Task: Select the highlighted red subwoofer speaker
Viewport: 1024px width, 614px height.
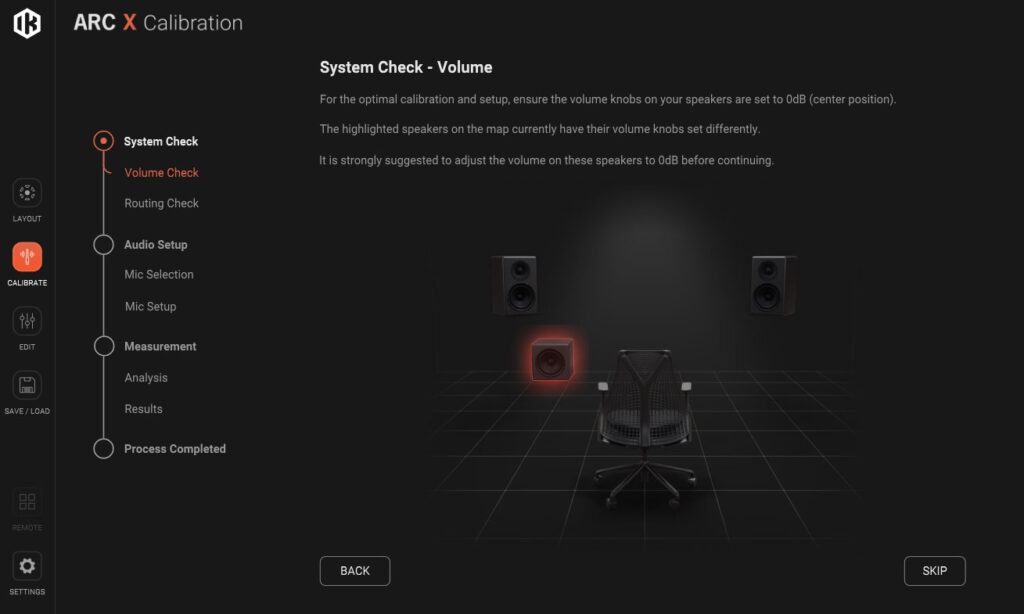Action: (x=552, y=359)
